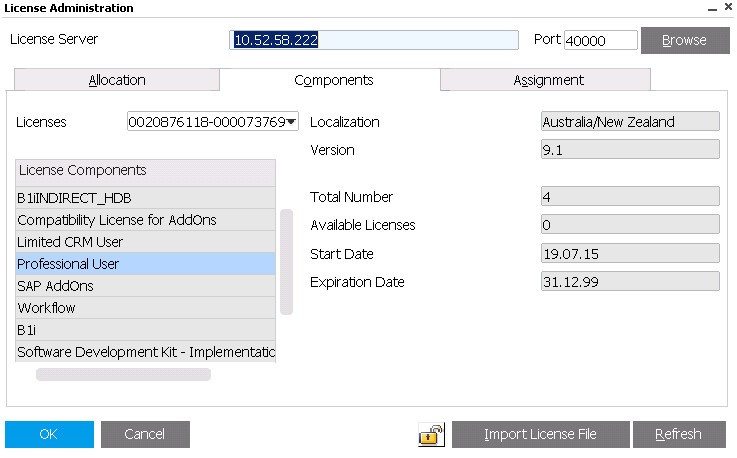Image resolution: width=737 pixels, height=458 pixels.
Task: Click the Browse button
Action: pyautogui.click(x=684, y=40)
